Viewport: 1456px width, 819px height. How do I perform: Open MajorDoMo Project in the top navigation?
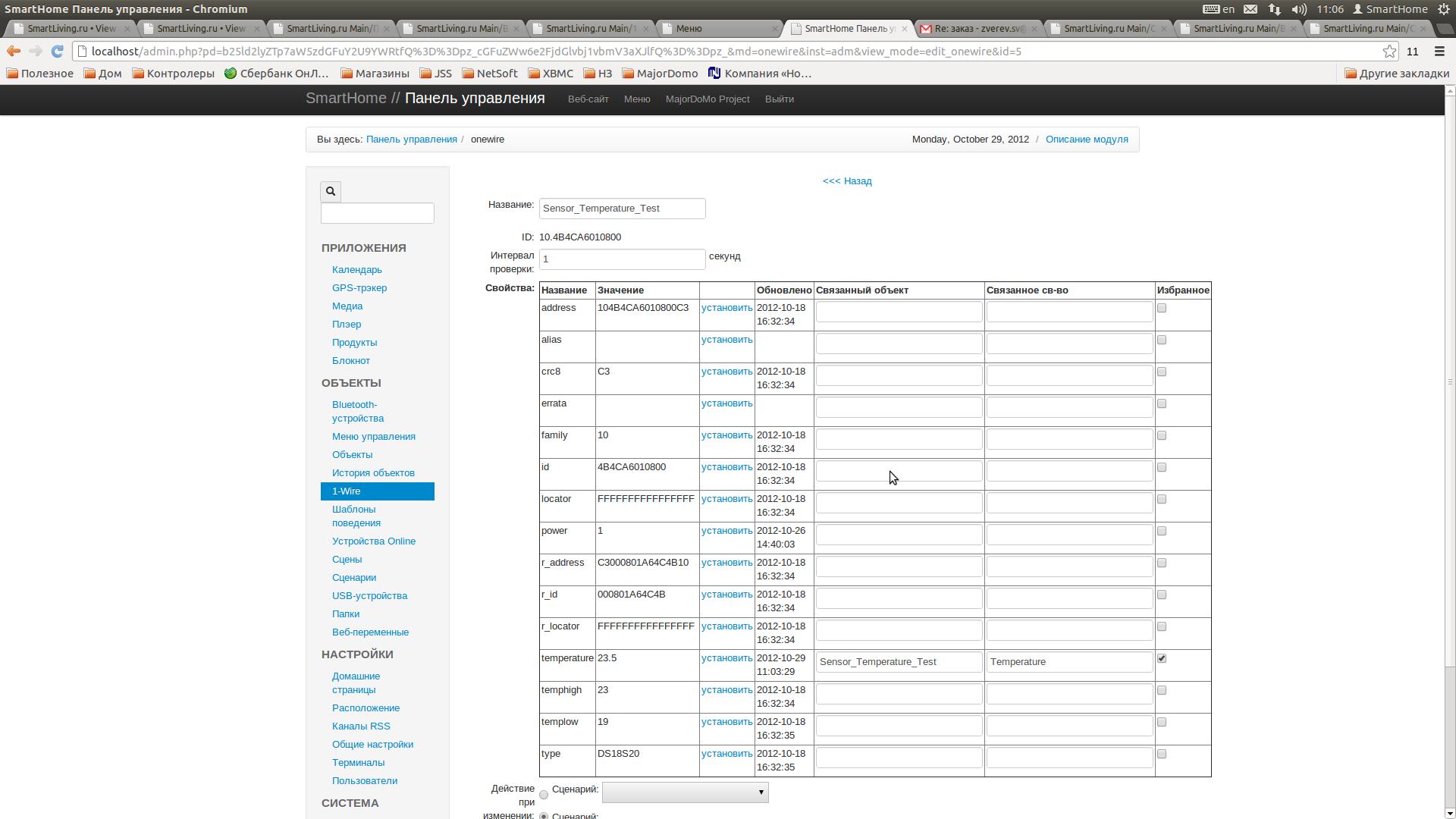[708, 99]
